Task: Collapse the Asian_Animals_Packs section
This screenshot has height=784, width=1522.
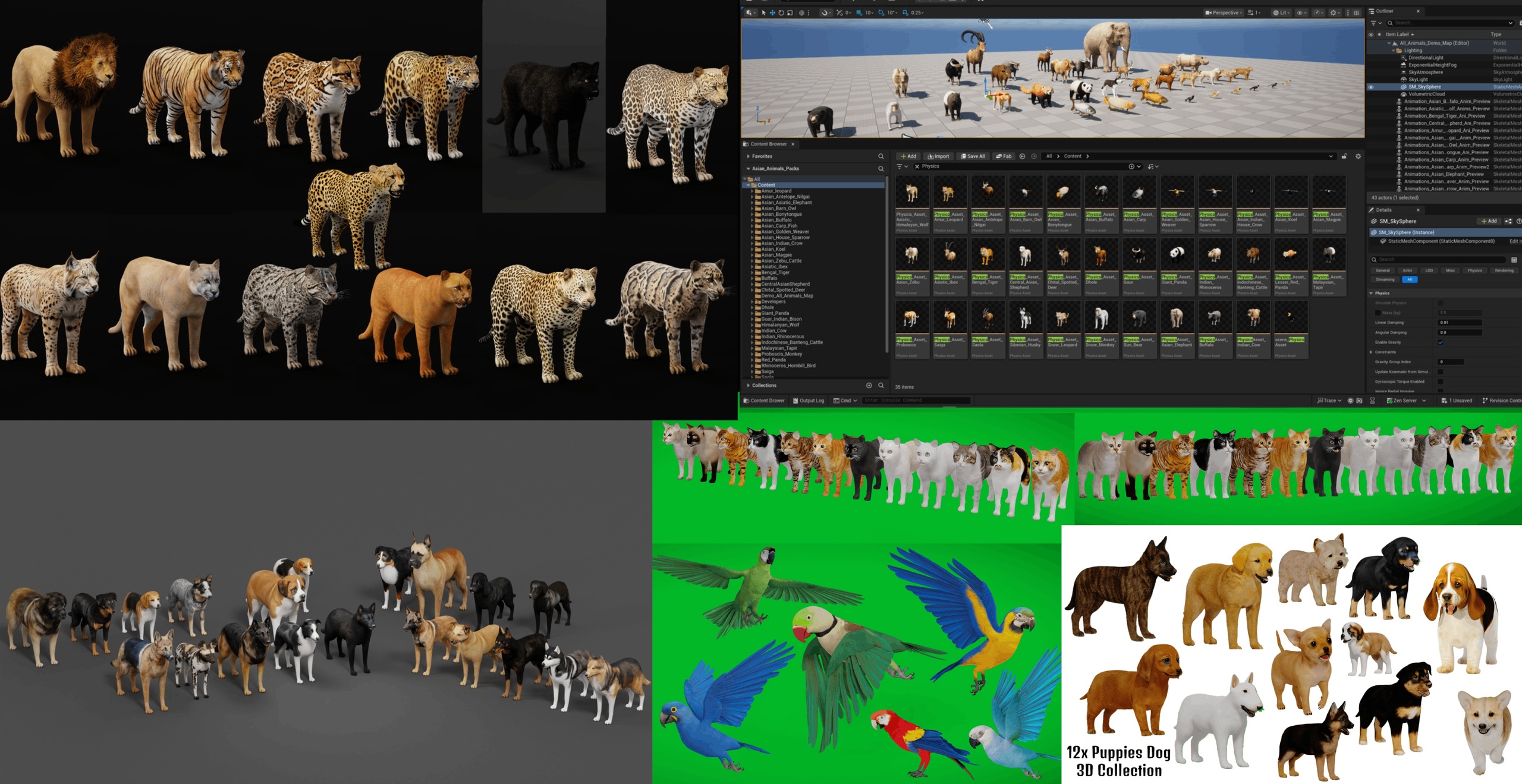Action: [748, 169]
